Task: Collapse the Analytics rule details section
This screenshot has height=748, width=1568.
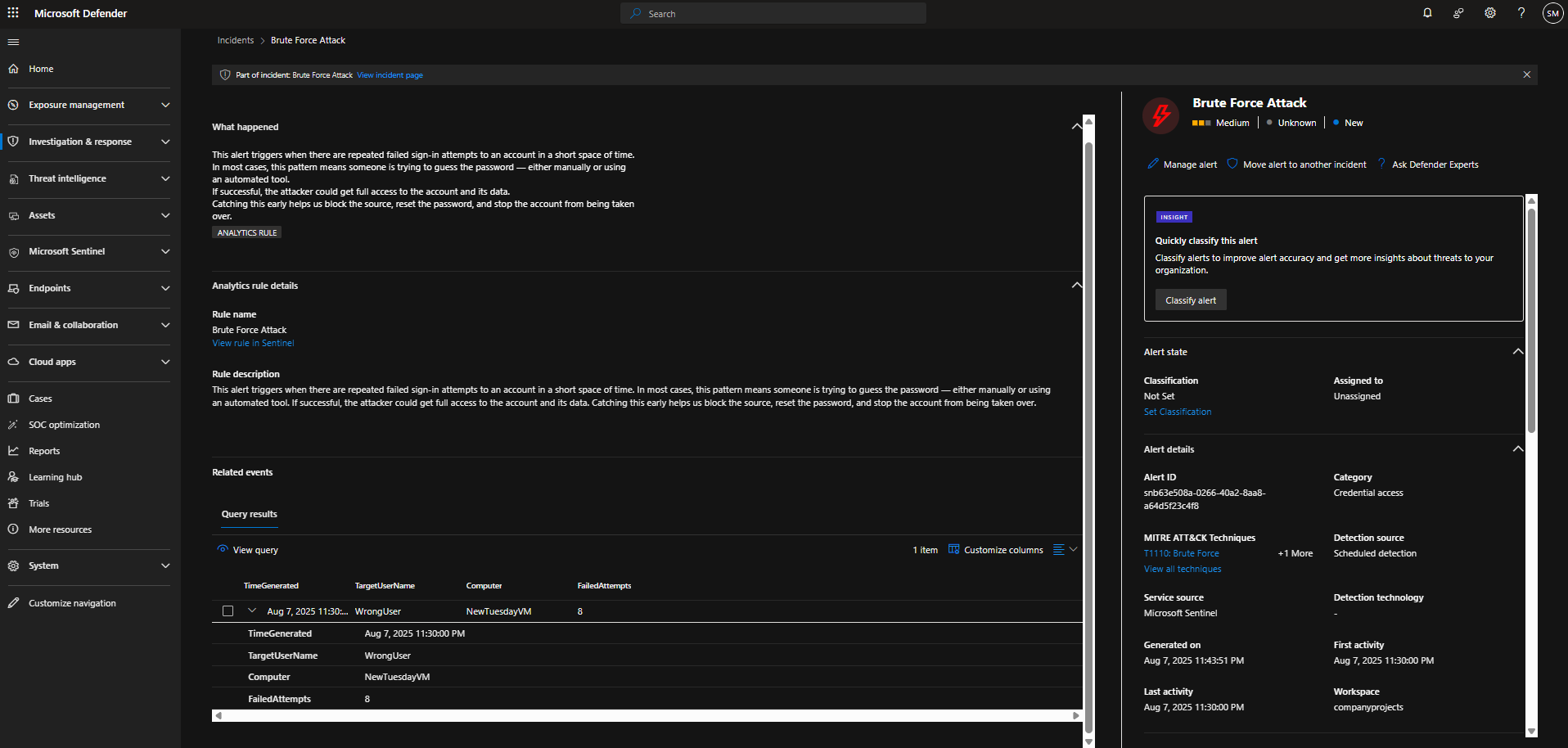Action: (x=1077, y=285)
